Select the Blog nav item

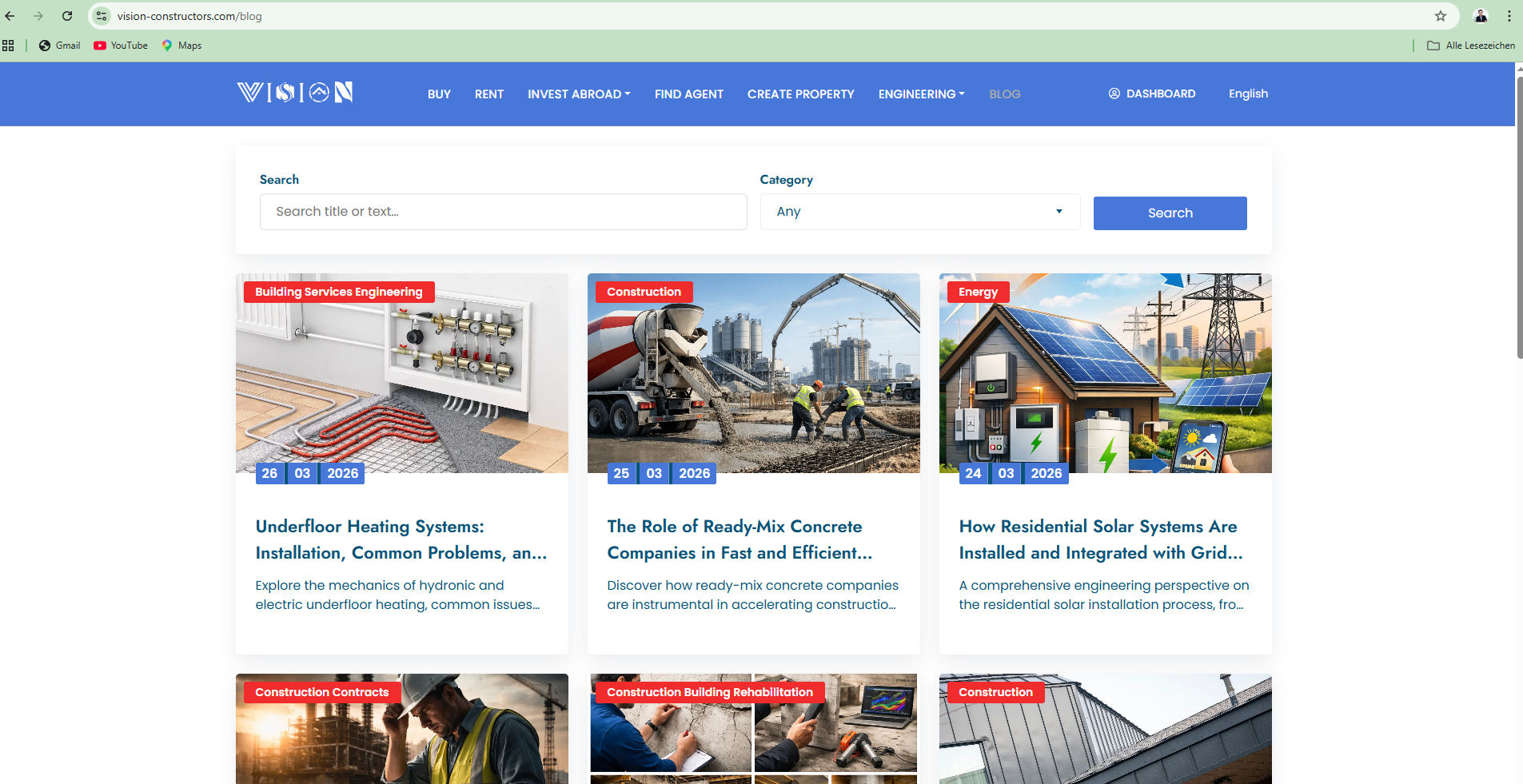[x=1005, y=94]
